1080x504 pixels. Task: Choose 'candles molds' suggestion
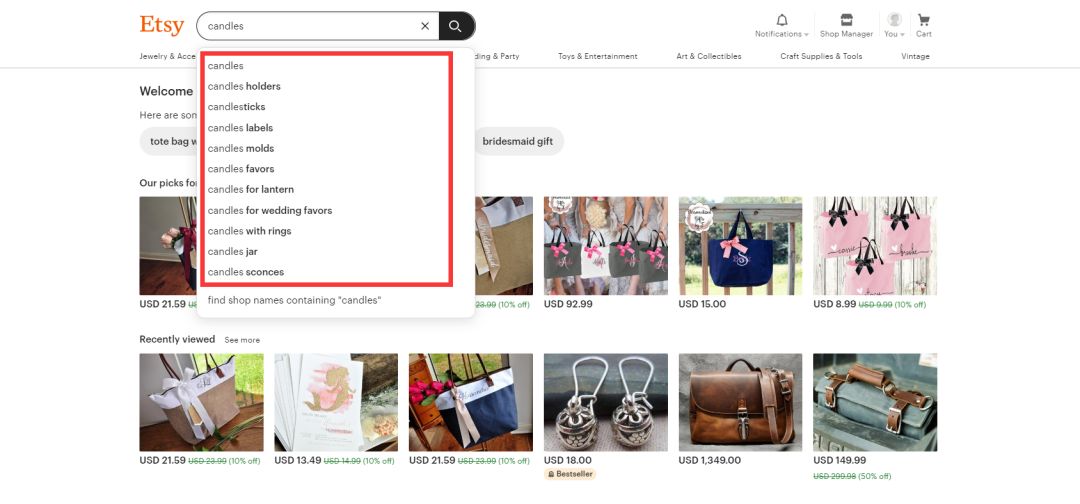pyautogui.click(x=241, y=149)
